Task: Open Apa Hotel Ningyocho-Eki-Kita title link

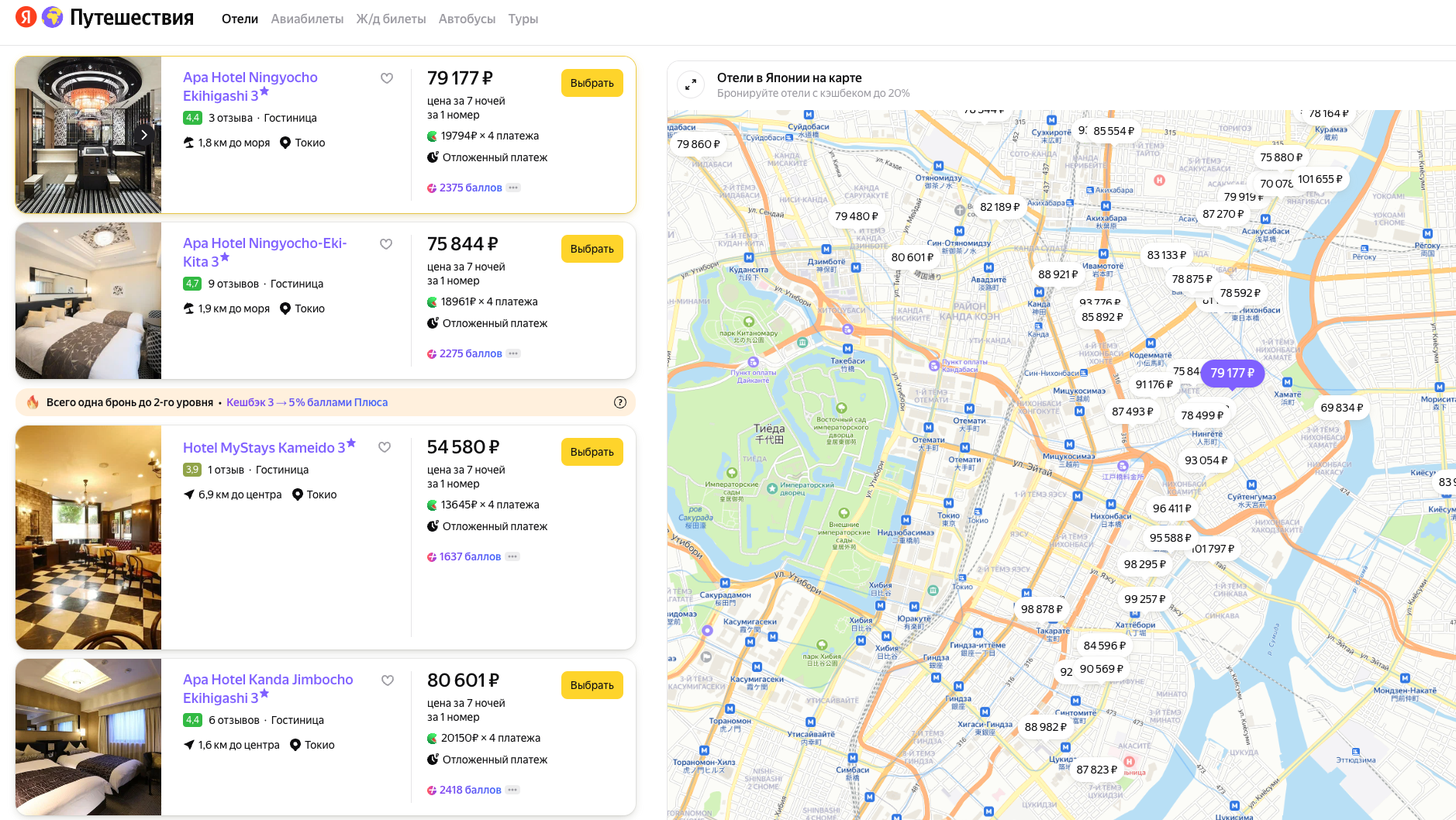Action: pyautogui.click(x=265, y=252)
